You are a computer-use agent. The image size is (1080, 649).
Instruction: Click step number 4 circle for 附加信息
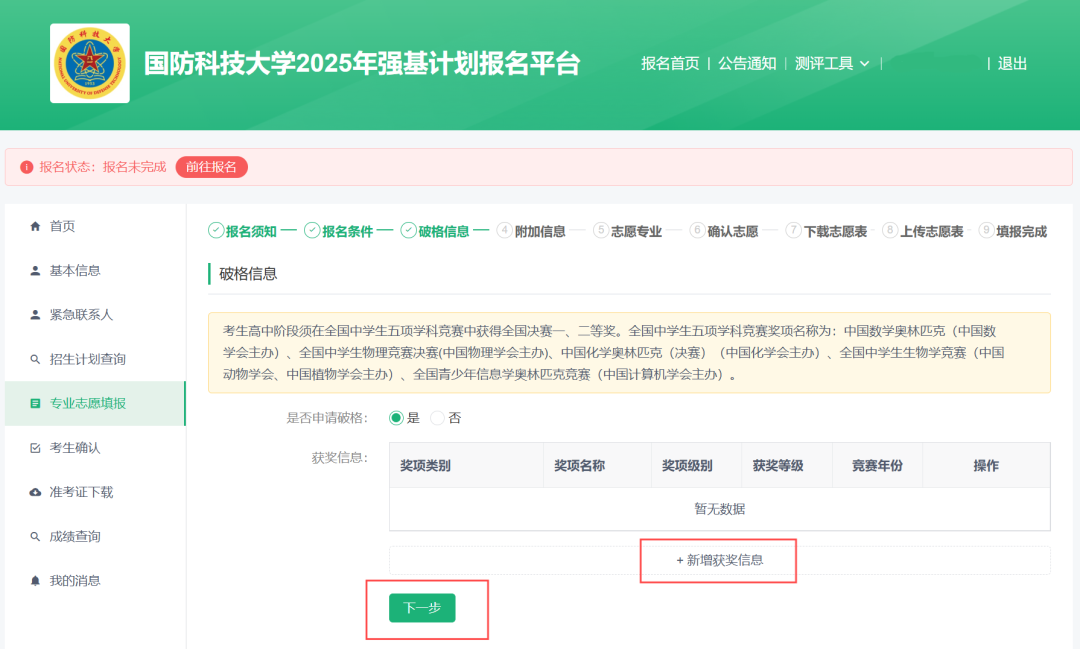tap(504, 231)
